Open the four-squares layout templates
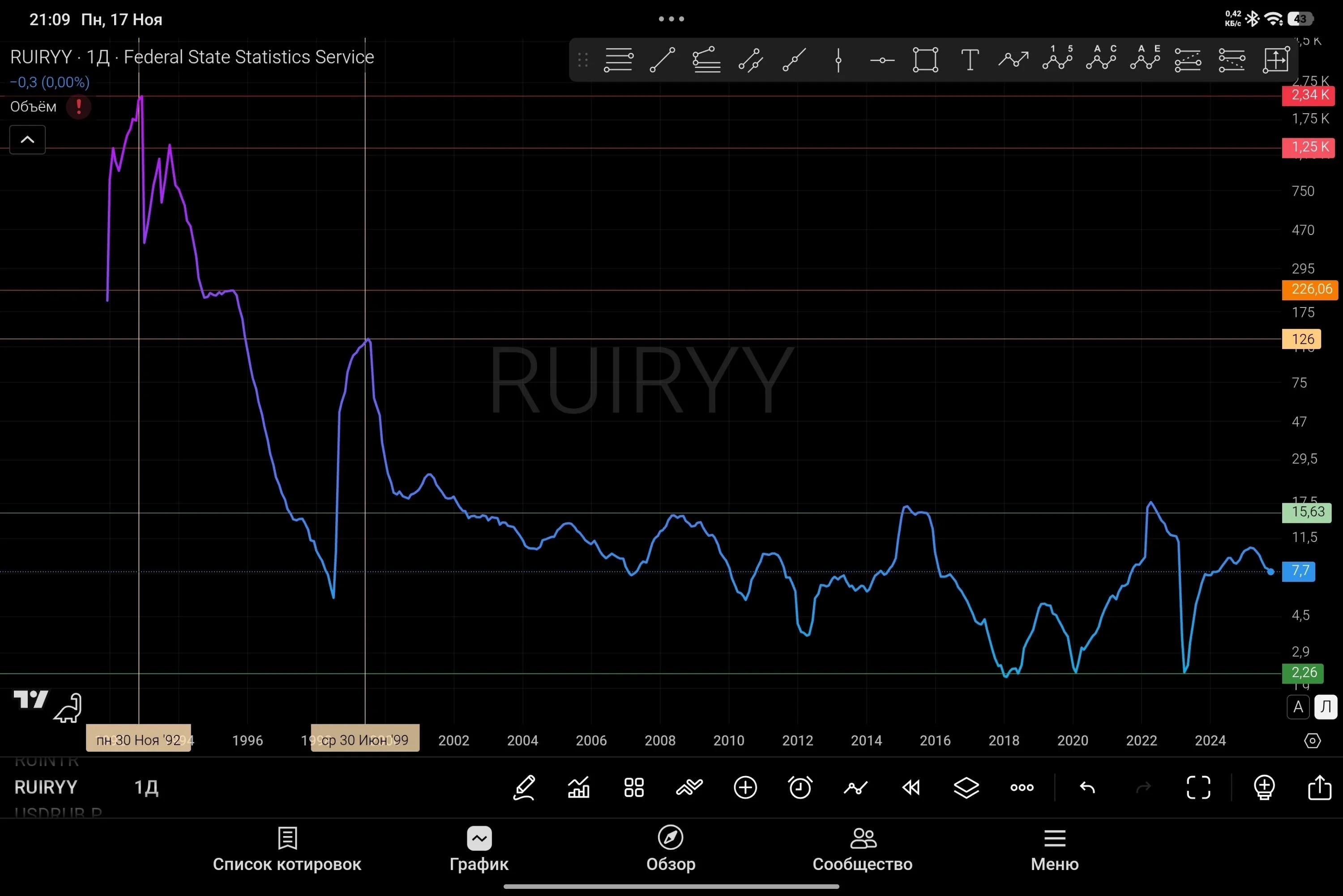Viewport: 1343px width, 896px height. [634, 787]
